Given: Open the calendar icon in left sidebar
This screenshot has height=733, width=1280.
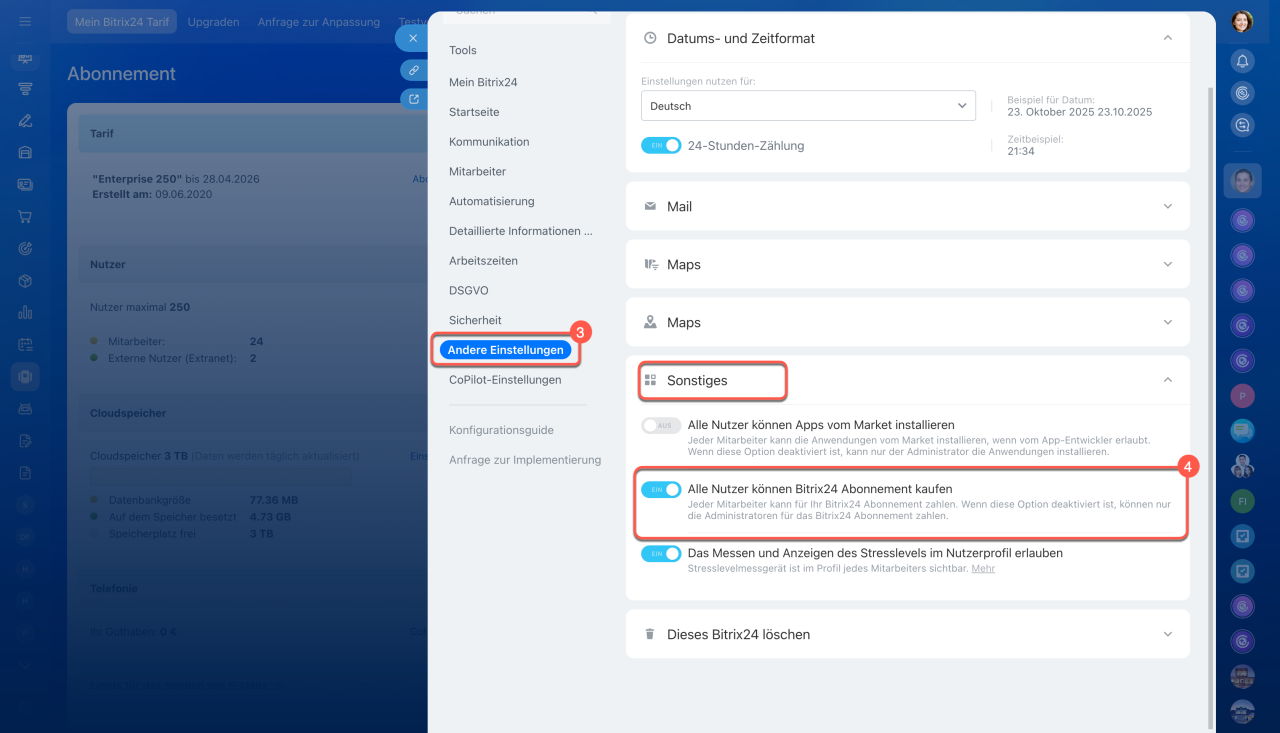Looking at the screenshot, I should 25,344.
